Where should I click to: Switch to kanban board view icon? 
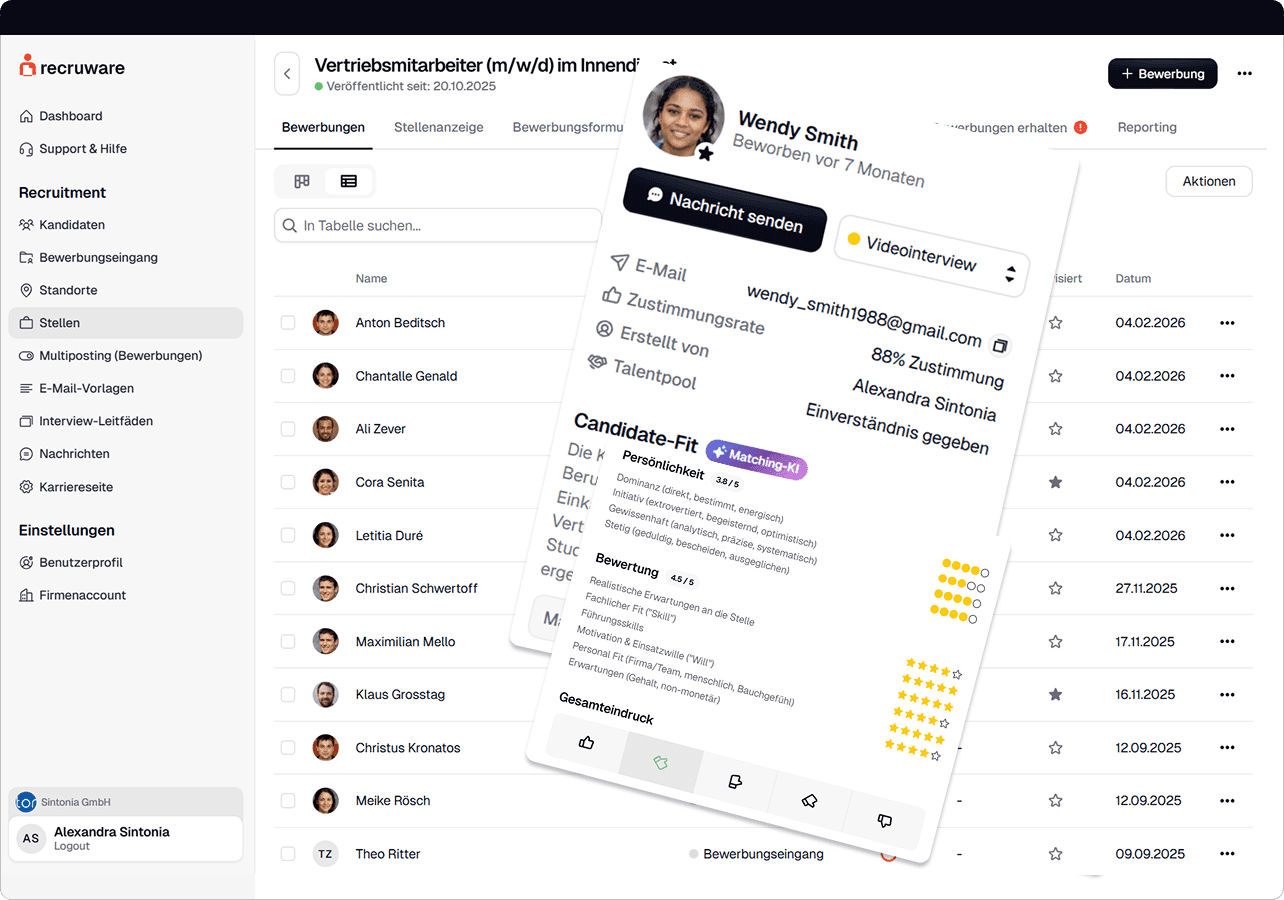pyautogui.click(x=302, y=181)
